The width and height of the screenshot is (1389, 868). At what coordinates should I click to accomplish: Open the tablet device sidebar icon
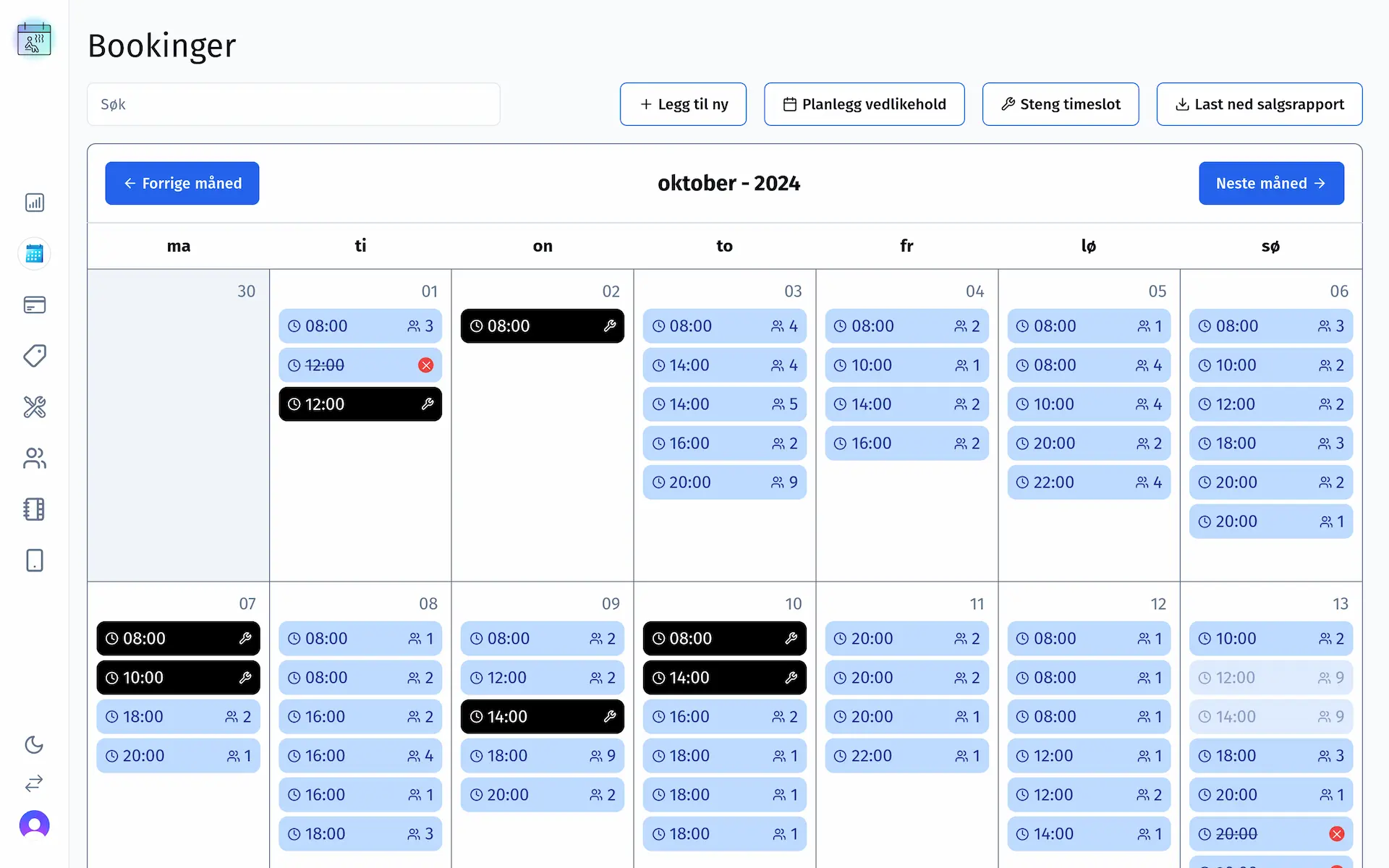[x=34, y=561]
